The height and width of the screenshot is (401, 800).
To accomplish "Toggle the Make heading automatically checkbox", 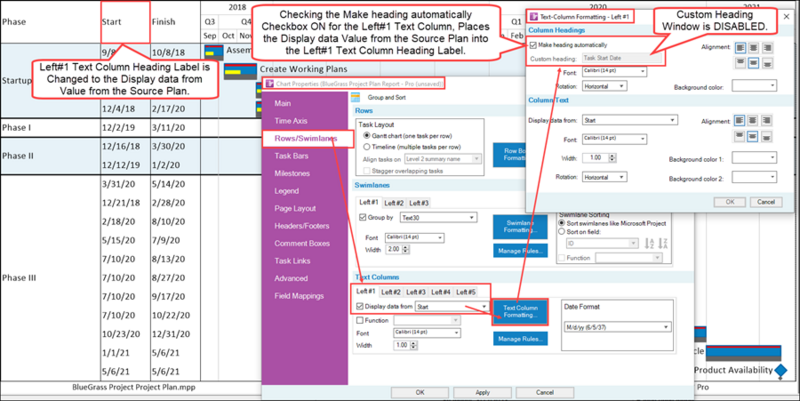I will point(534,45).
